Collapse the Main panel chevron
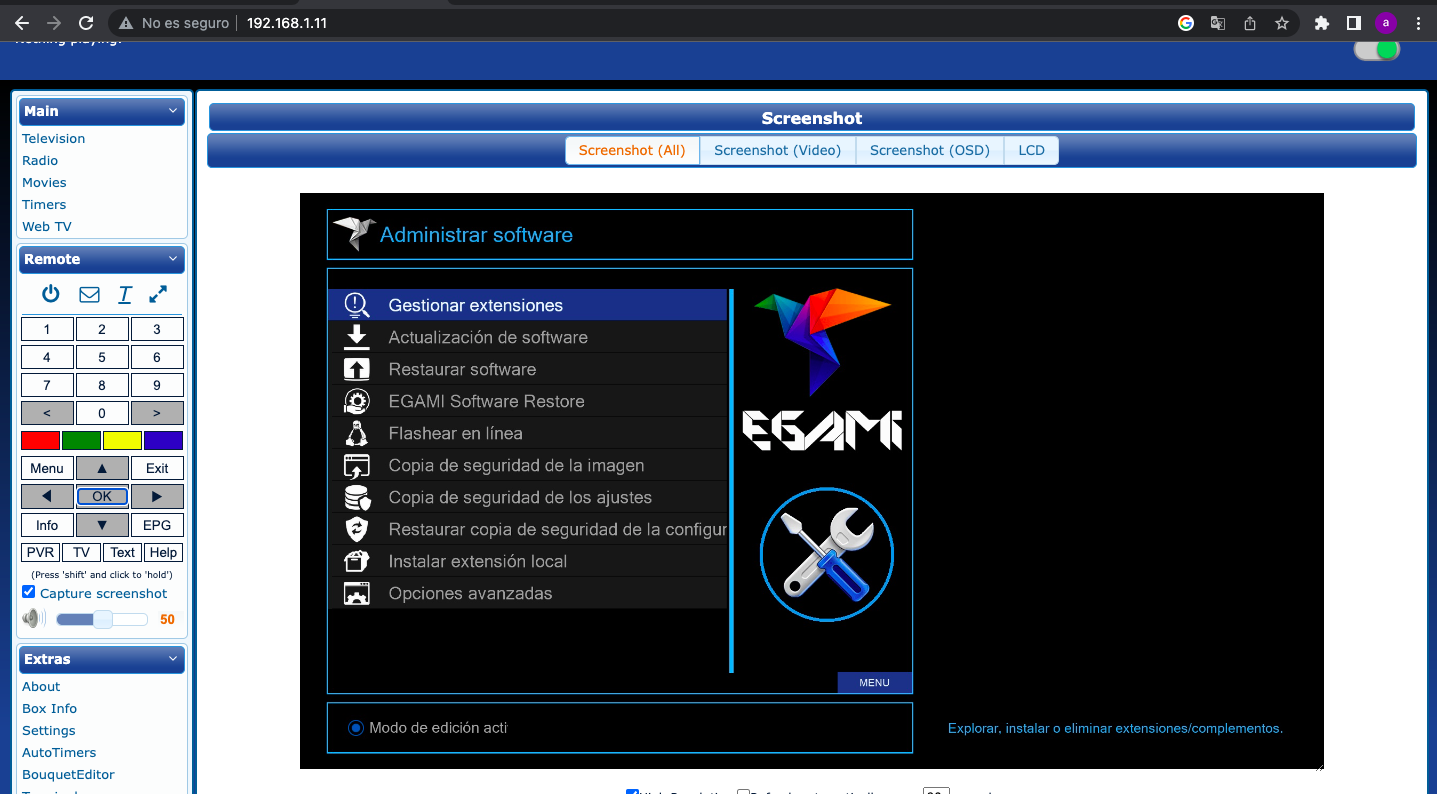 [173, 111]
